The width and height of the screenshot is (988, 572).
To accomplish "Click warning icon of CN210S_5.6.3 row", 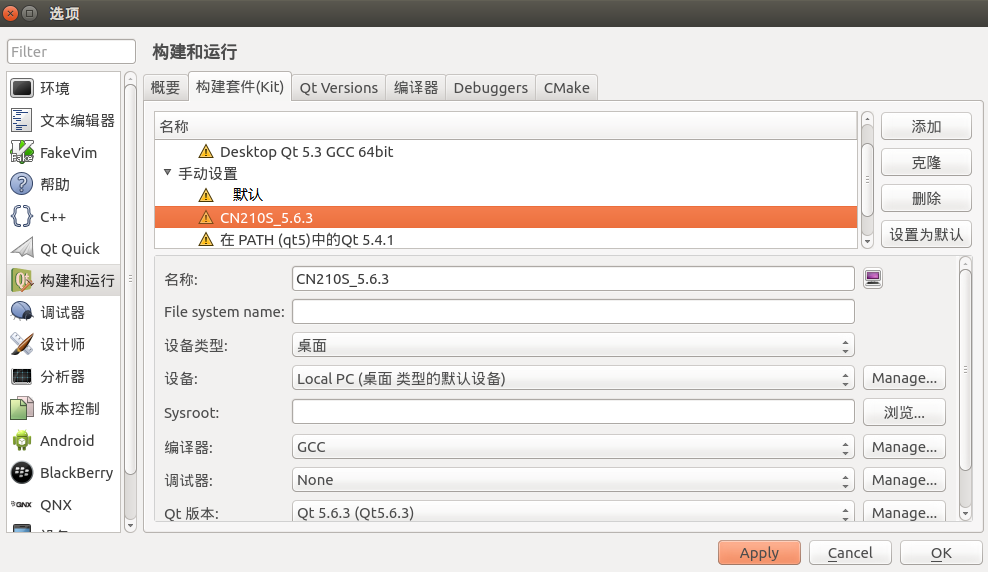I will pyautogui.click(x=205, y=217).
